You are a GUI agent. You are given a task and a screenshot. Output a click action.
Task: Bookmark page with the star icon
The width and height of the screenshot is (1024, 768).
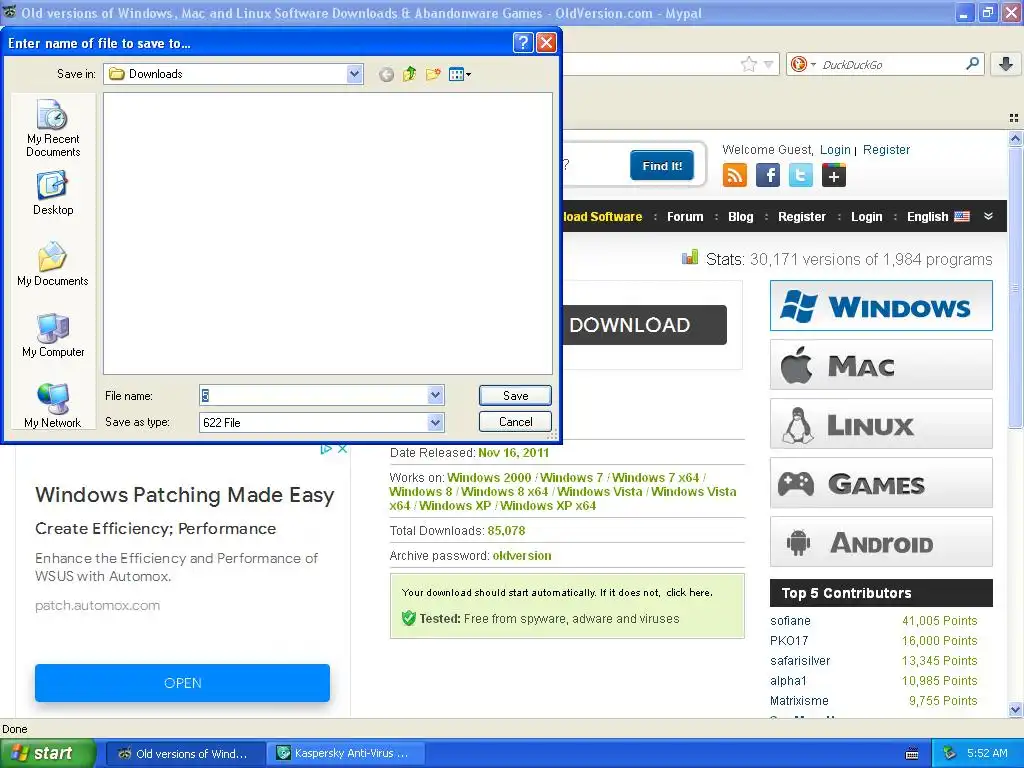749,64
